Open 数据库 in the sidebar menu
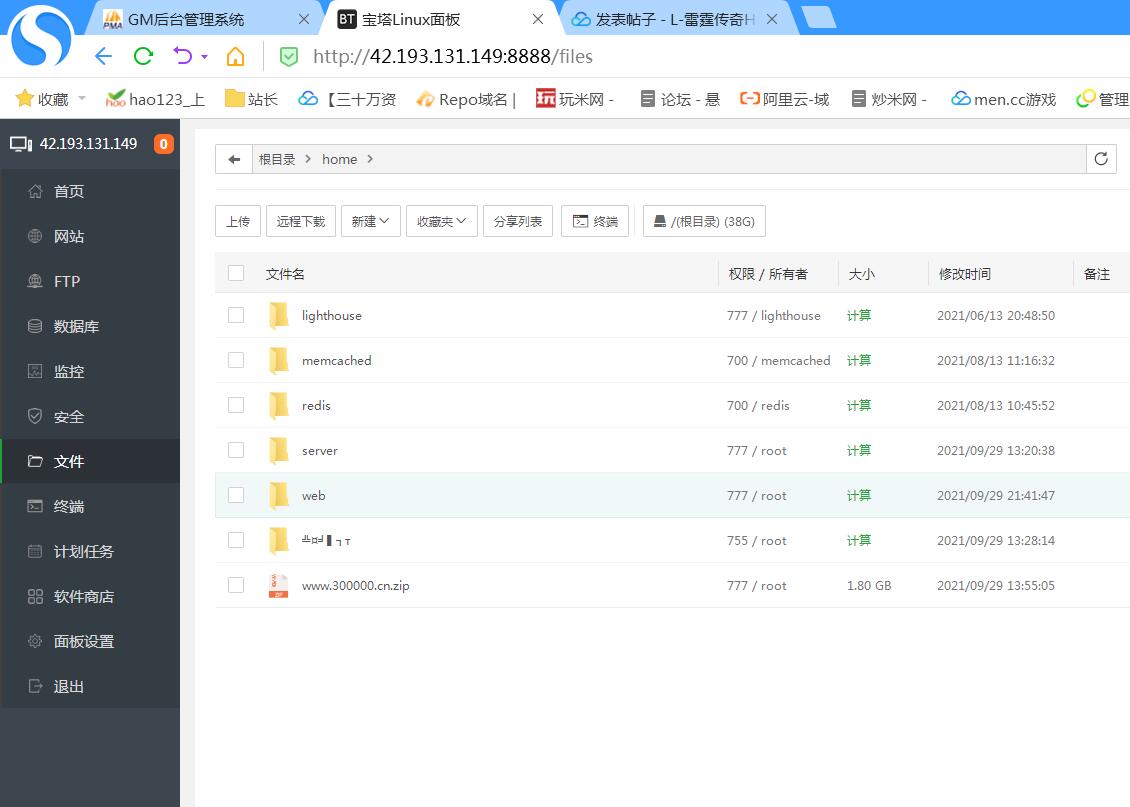The height and width of the screenshot is (807, 1130). click(76, 326)
